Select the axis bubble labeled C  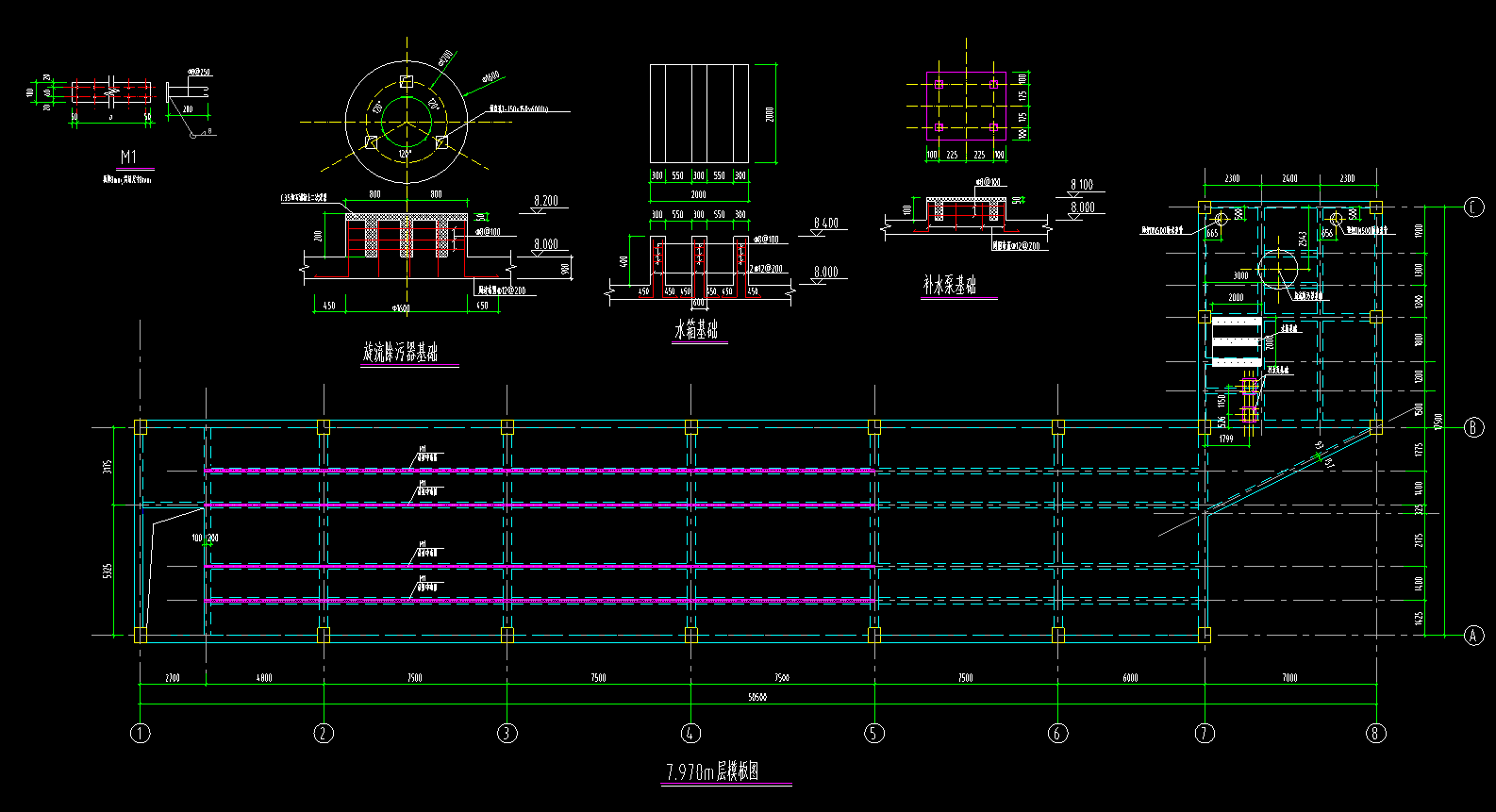coord(1474,207)
